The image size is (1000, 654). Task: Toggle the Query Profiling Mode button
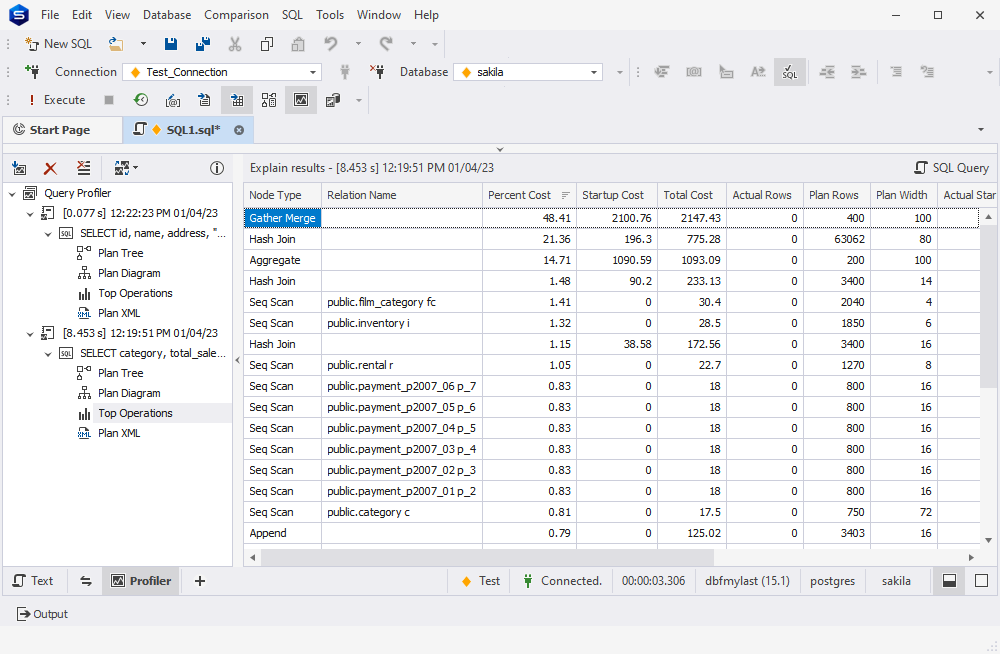pos(301,100)
